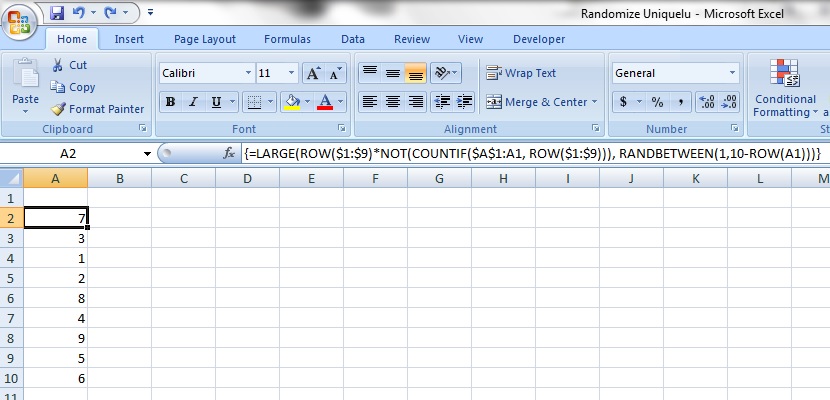Increase font size with Grow Font icon
The height and width of the screenshot is (400, 830).
pyautogui.click(x=313, y=74)
